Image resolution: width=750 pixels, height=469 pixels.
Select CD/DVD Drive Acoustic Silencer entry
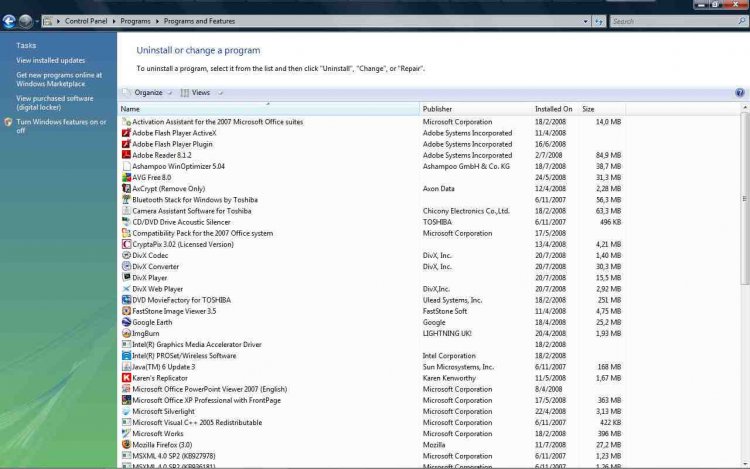pyautogui.click(x=372, y=222)
